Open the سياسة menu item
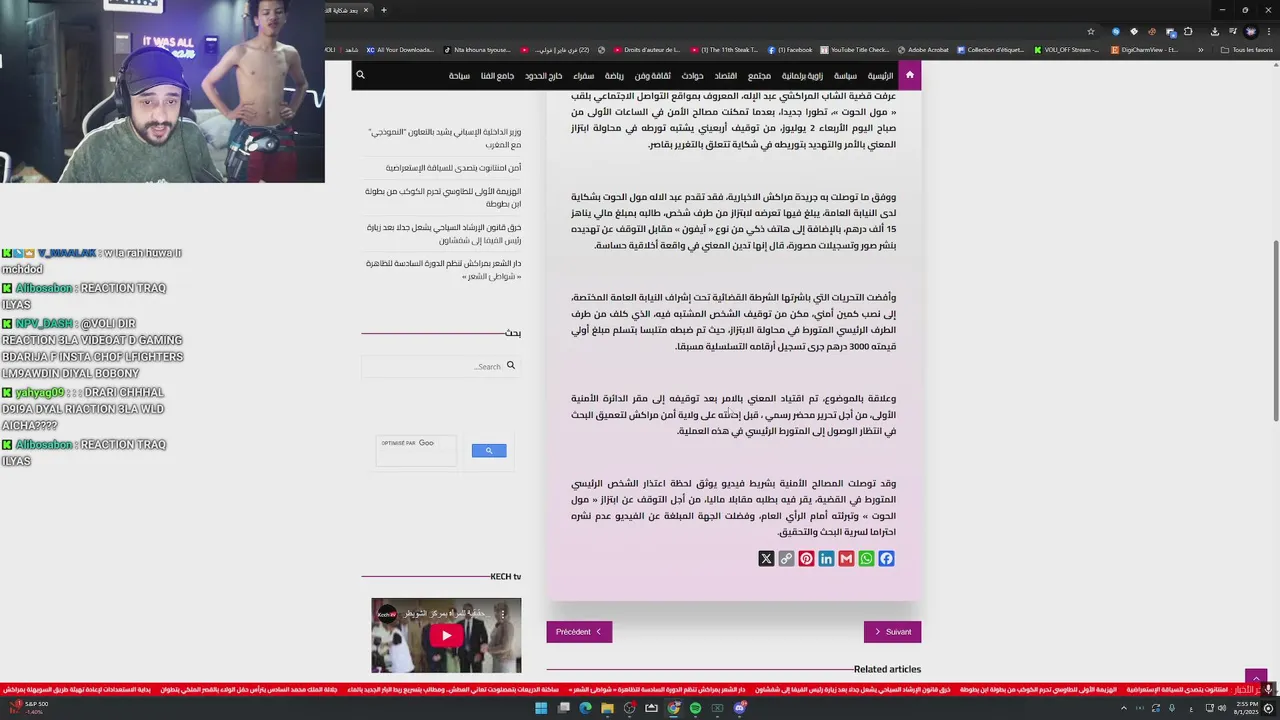Screen dimensions: 1280x720 tap(846, 76)
